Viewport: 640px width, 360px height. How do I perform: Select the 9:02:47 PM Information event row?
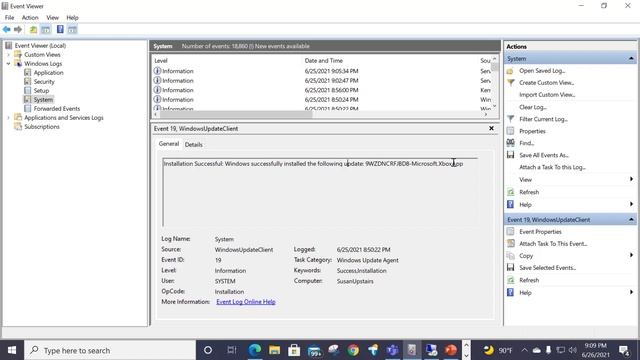pos(321,80)
